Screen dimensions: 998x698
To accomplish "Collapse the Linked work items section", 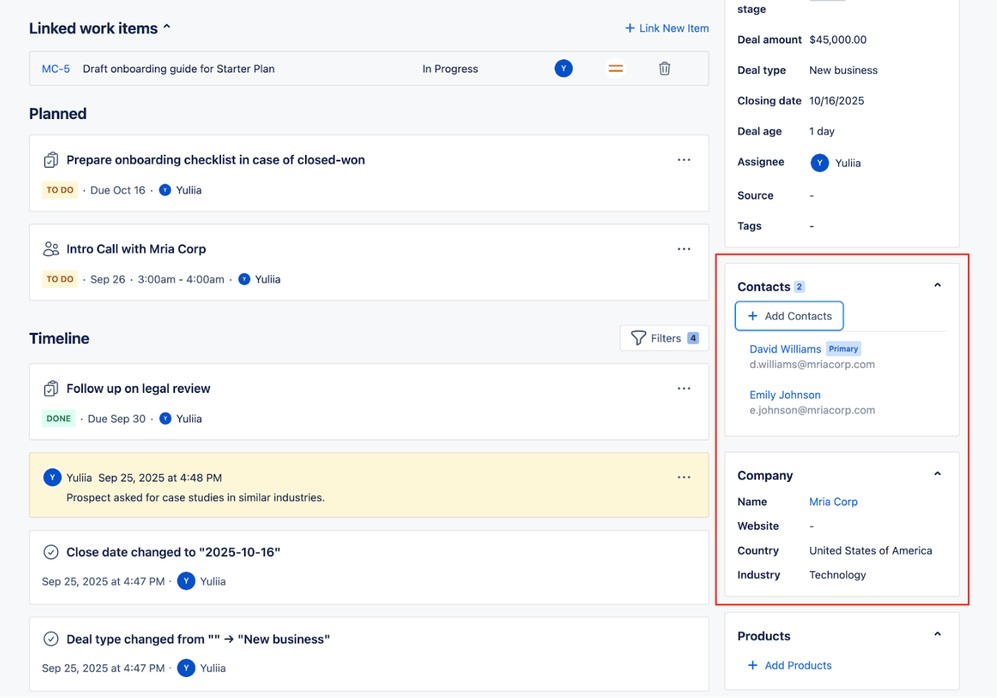I will (167, 28).
